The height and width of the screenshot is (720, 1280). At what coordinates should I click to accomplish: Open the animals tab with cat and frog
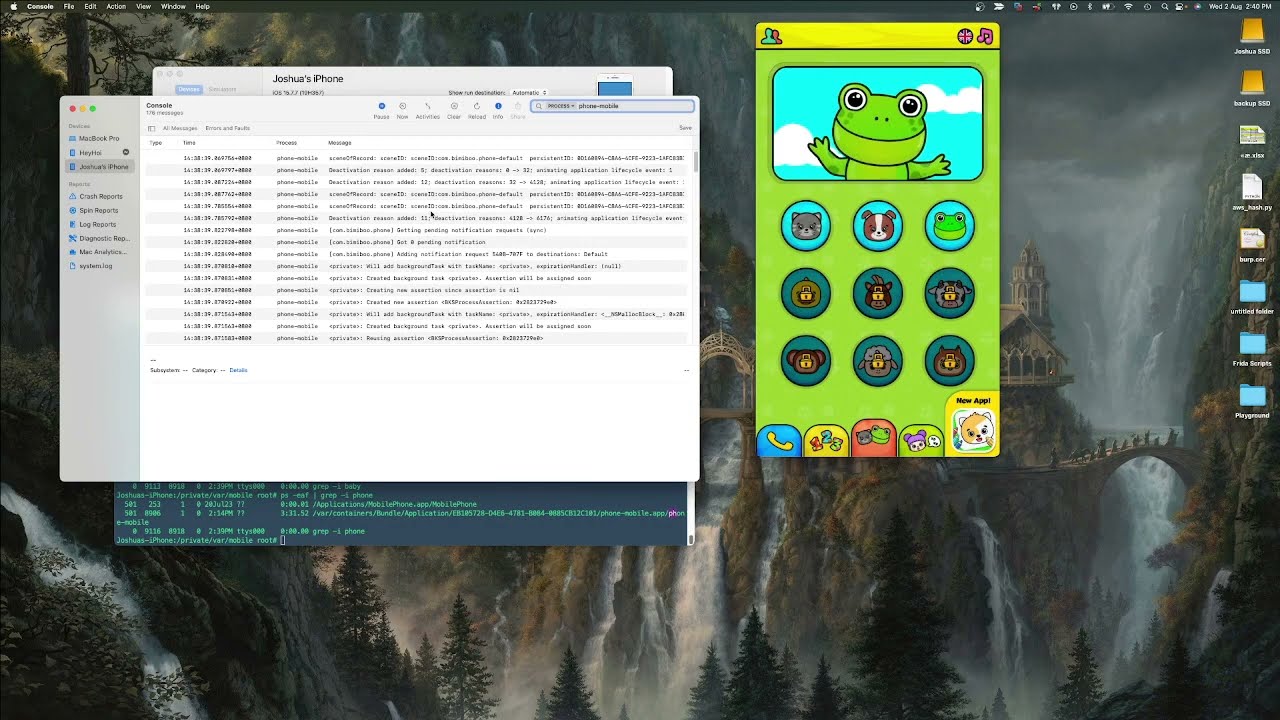874,438
